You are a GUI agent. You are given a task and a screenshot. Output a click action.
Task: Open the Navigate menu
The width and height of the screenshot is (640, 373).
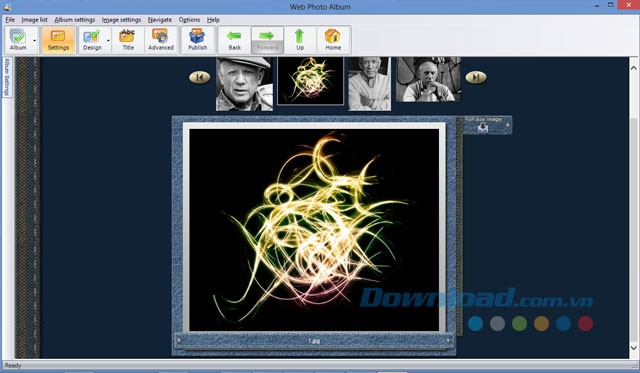[160, 20]
